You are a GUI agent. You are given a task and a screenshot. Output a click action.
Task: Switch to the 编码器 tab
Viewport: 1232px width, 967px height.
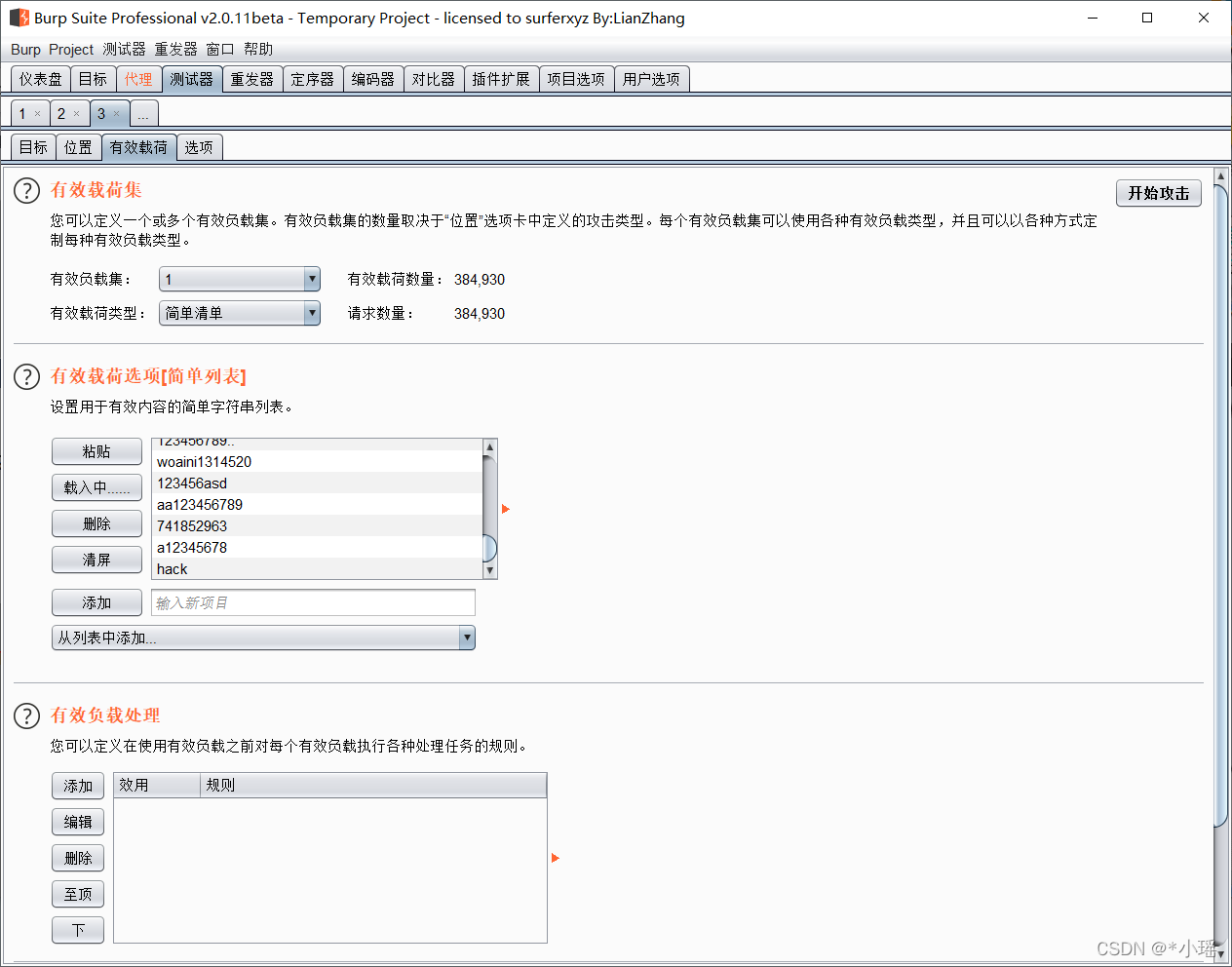pyautogui.click(x=372, y=79)
